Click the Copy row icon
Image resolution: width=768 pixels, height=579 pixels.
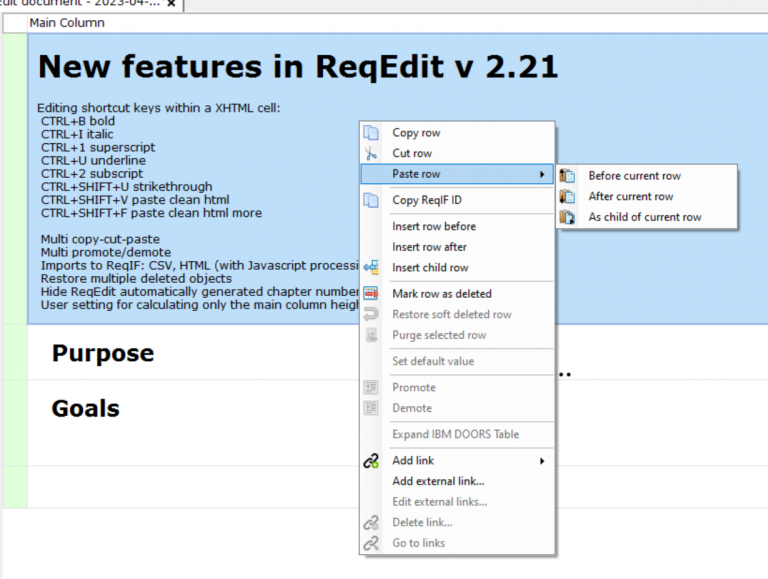(371, 132)
